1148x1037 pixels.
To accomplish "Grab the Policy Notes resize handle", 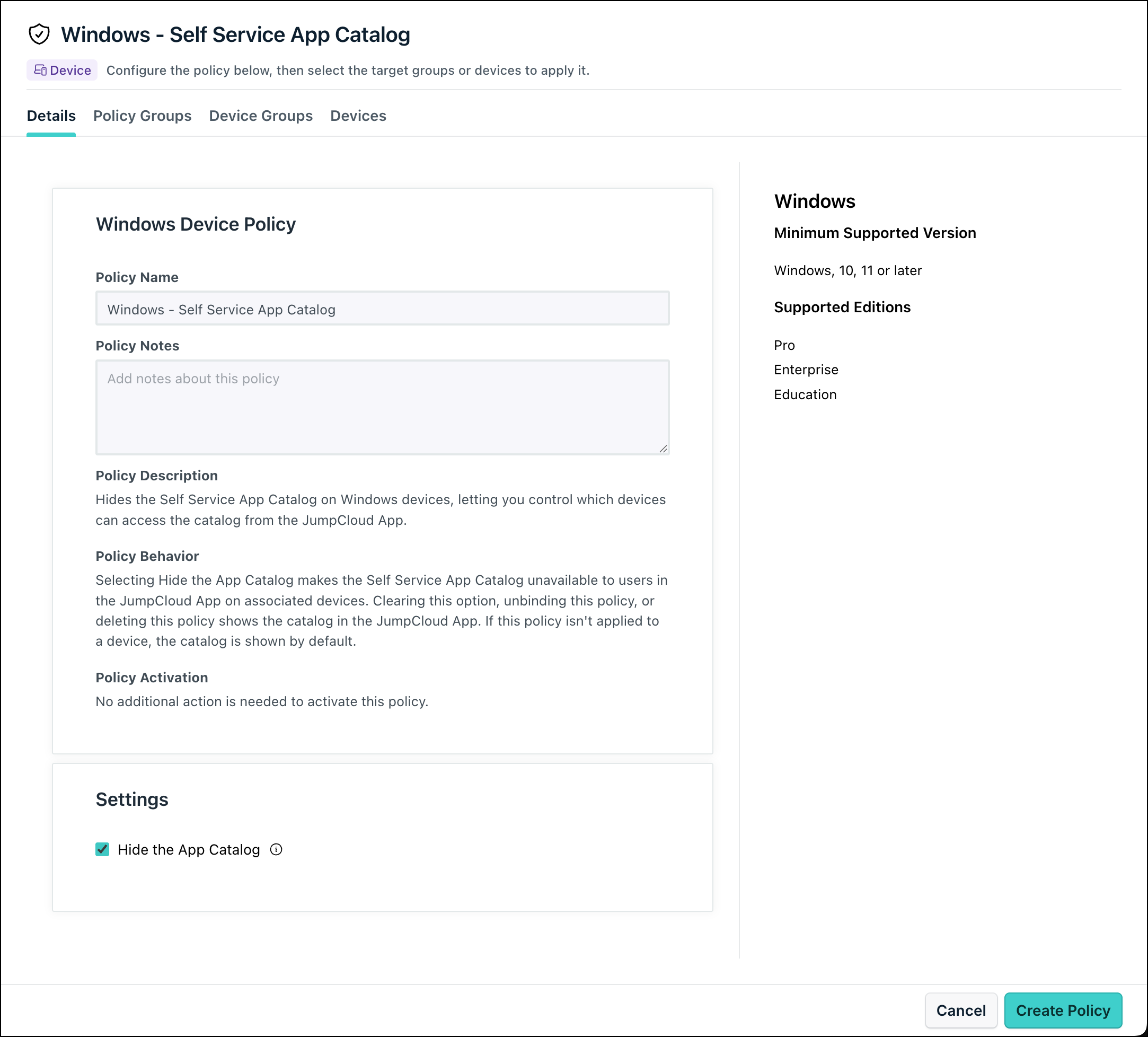I will pyautogui.click(x=664, y=449).
